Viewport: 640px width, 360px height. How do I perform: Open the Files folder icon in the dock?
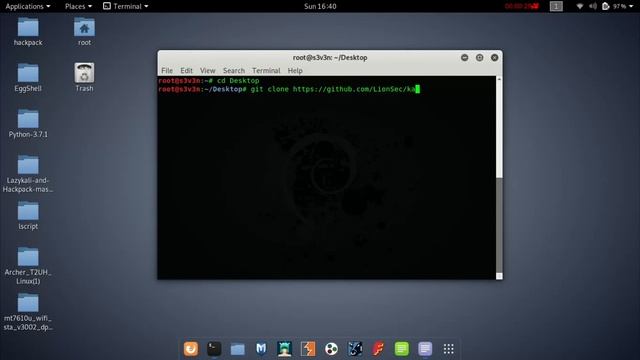coord(238,349)
